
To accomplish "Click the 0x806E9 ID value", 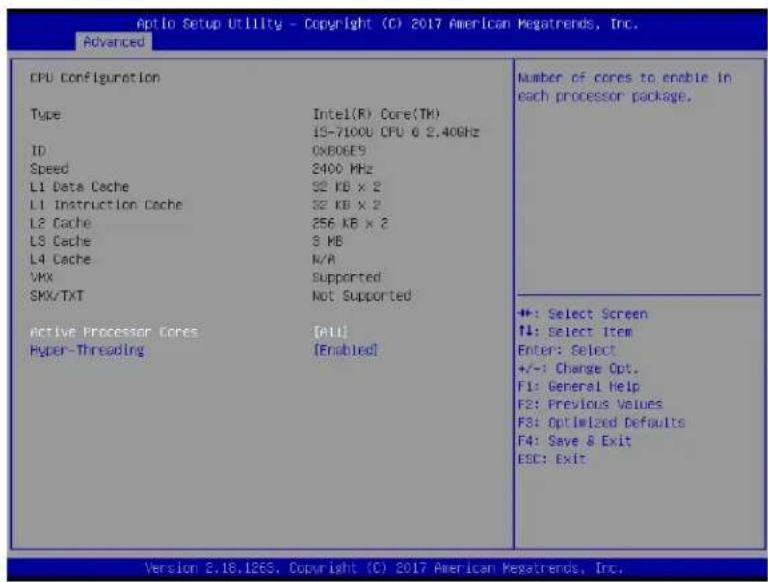I will [339, 150].
